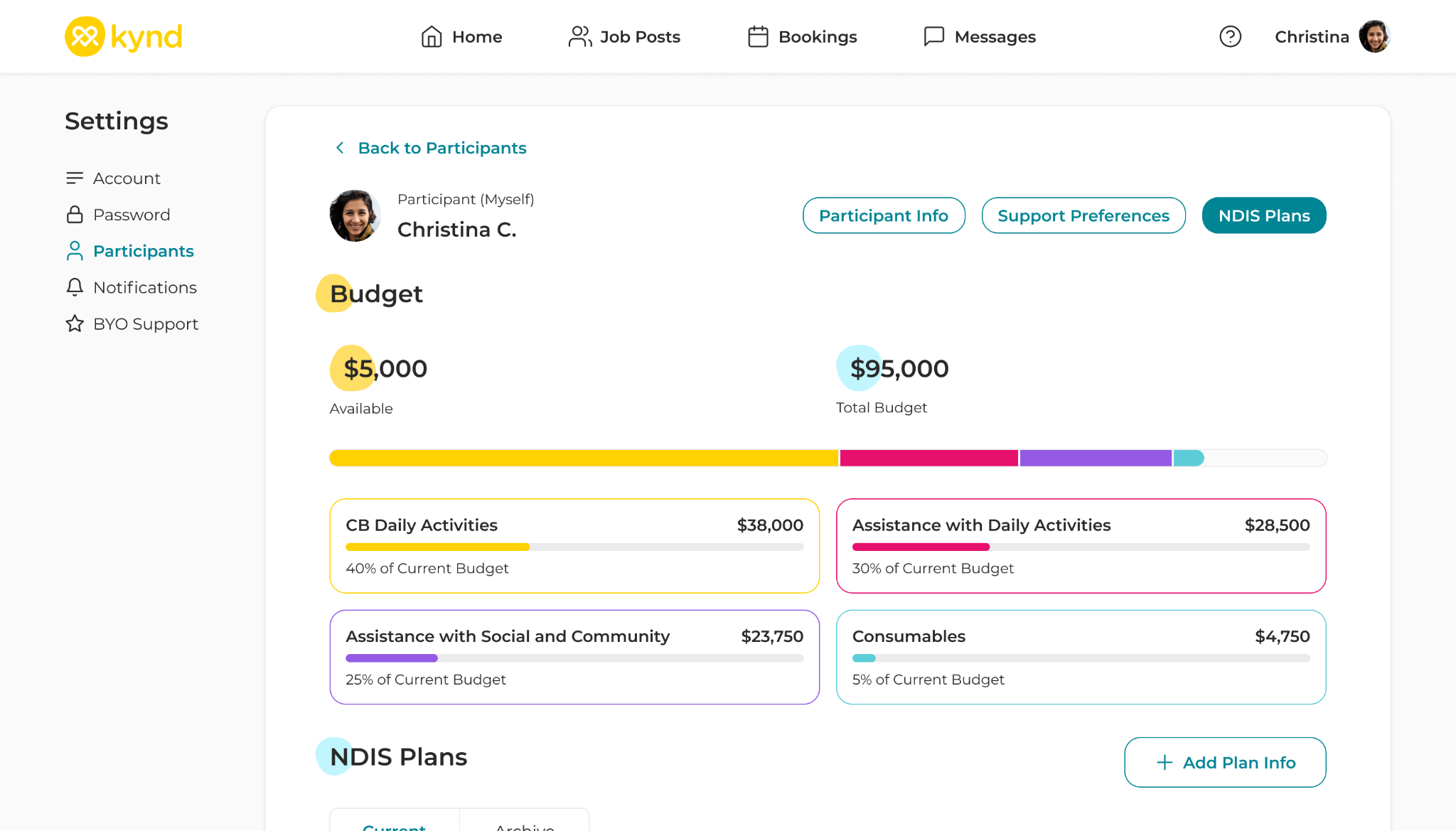Select the Password lock icon
The height and width of the screenshot is (831, 1456).
[x=75, y=215]
